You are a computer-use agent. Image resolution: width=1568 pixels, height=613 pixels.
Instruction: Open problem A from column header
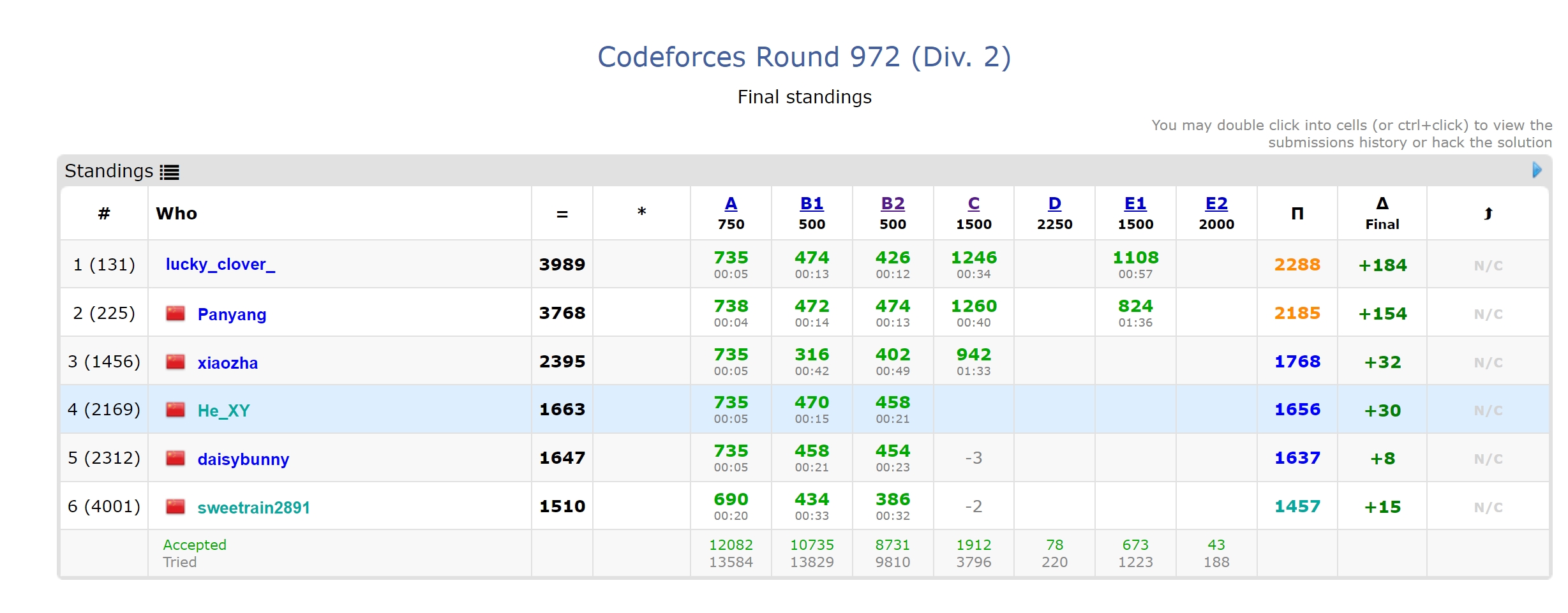[x=731, y=203]
